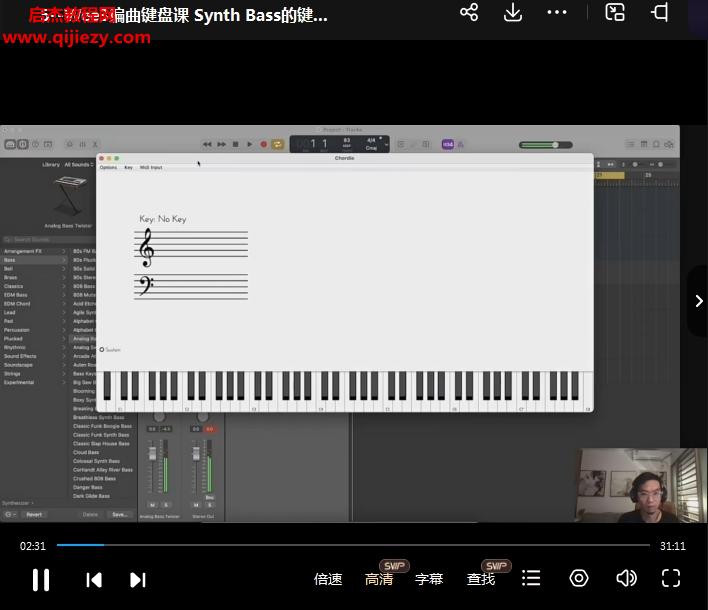Open the Key menu in Chordie
708x610 pixels.
[128, 167]
